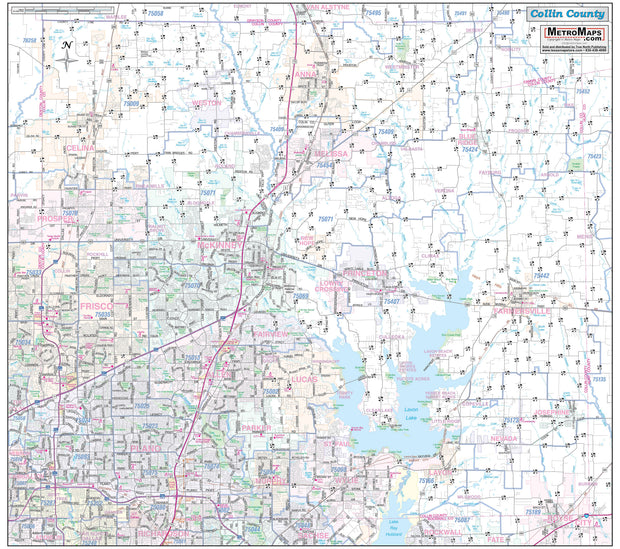Select the CELINA city label
The height and width of the screenshot is (549, 620).
(x=80, y=148)
